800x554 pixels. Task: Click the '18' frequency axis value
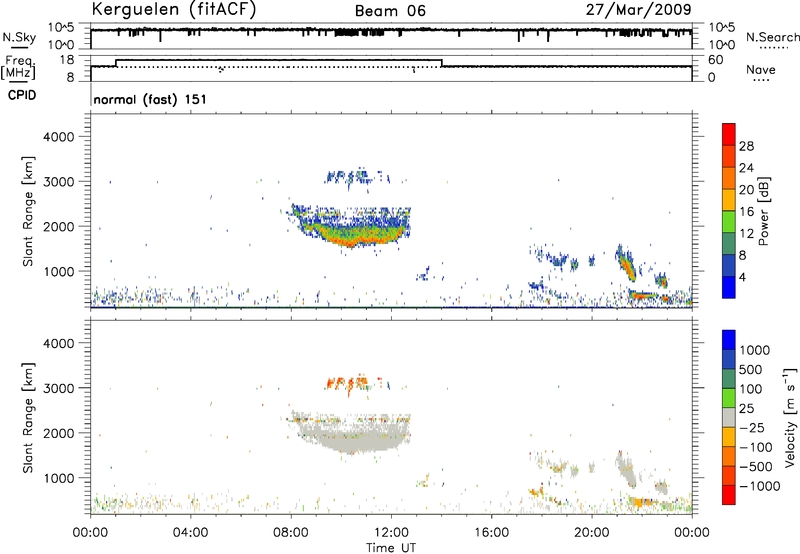tap(66, 60)
